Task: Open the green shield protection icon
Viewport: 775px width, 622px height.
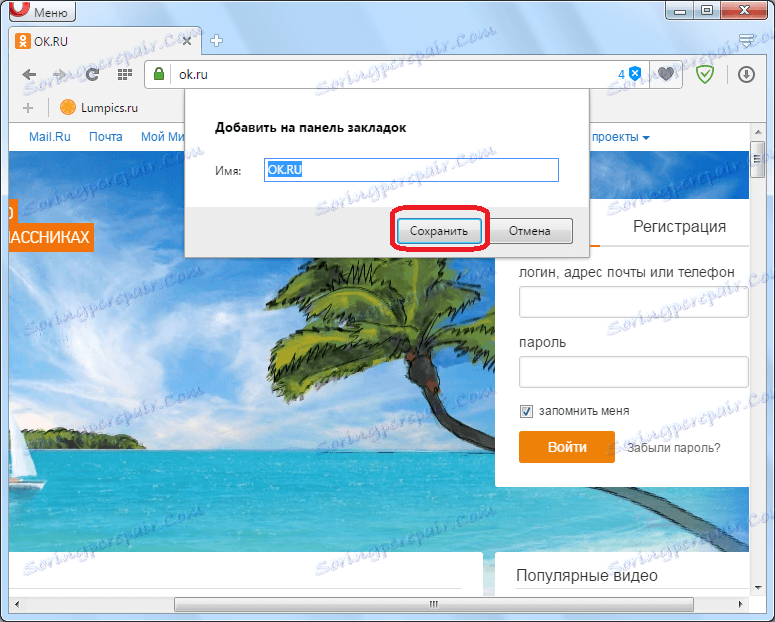Action: coord(705,75)
